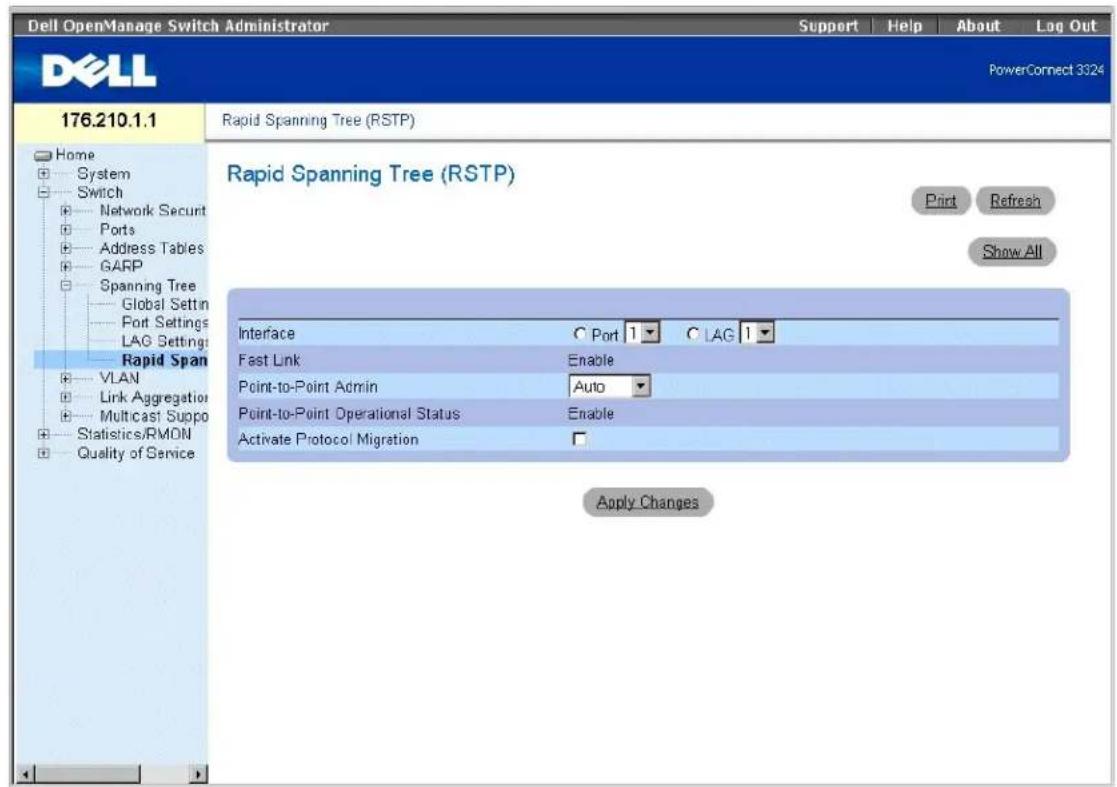The width and height of the screenshot is (1117, 787).
Task: Select the LAG interface radio button
Action: pos(692,333)
